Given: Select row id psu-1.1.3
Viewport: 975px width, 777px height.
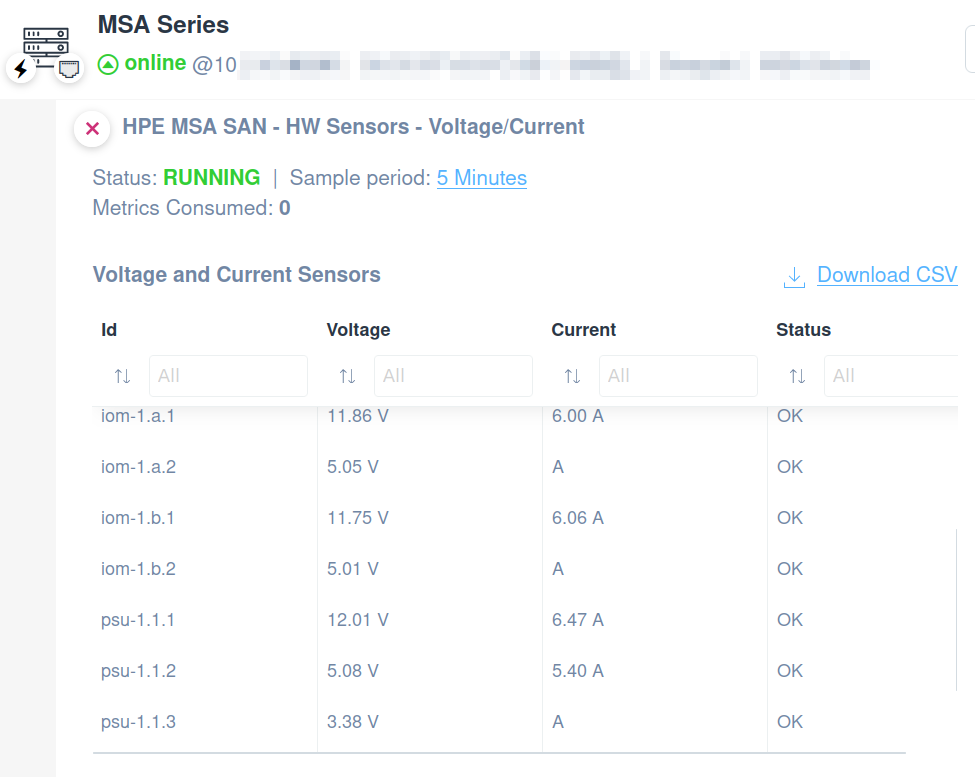Looking at the screenshot, I should [139, 722].
